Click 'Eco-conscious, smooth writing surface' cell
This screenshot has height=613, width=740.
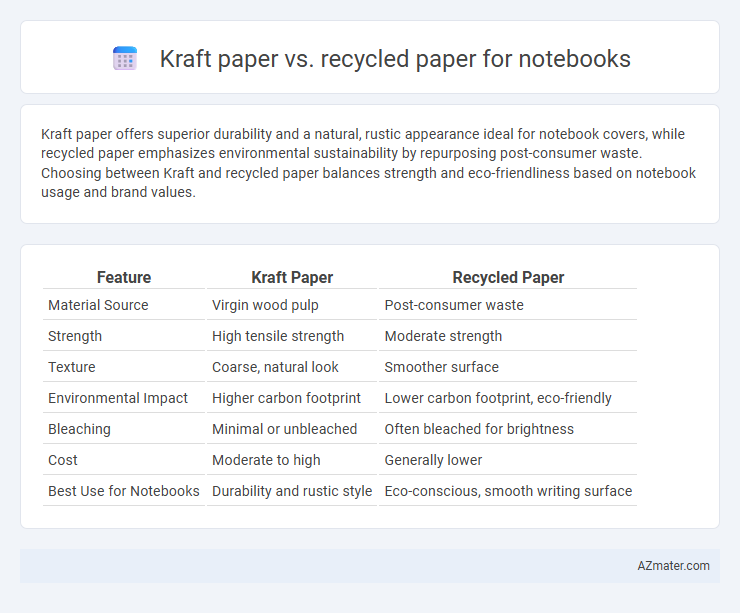pos(508,491)
